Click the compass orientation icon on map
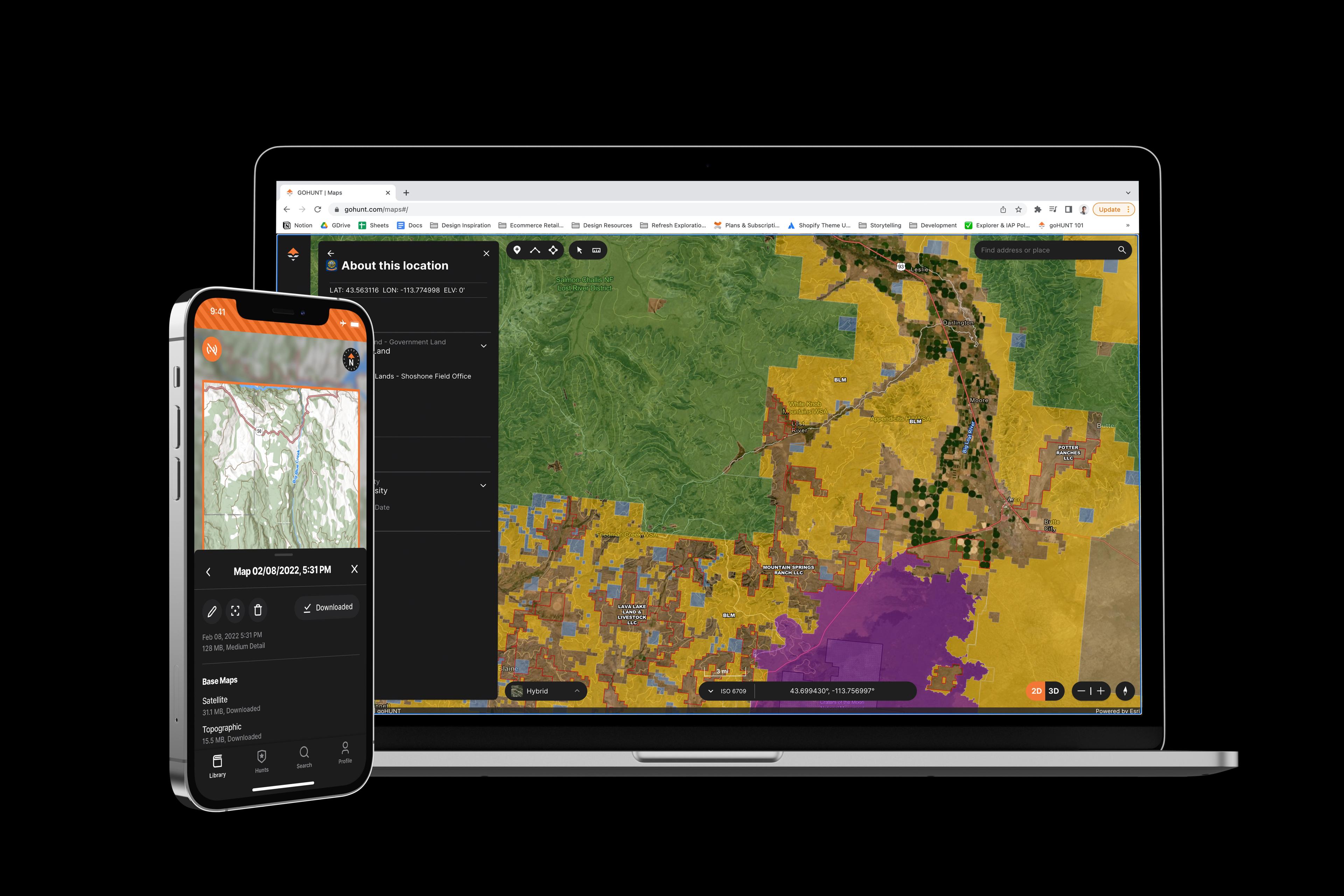1344x896 pixels. point(1125,692)
